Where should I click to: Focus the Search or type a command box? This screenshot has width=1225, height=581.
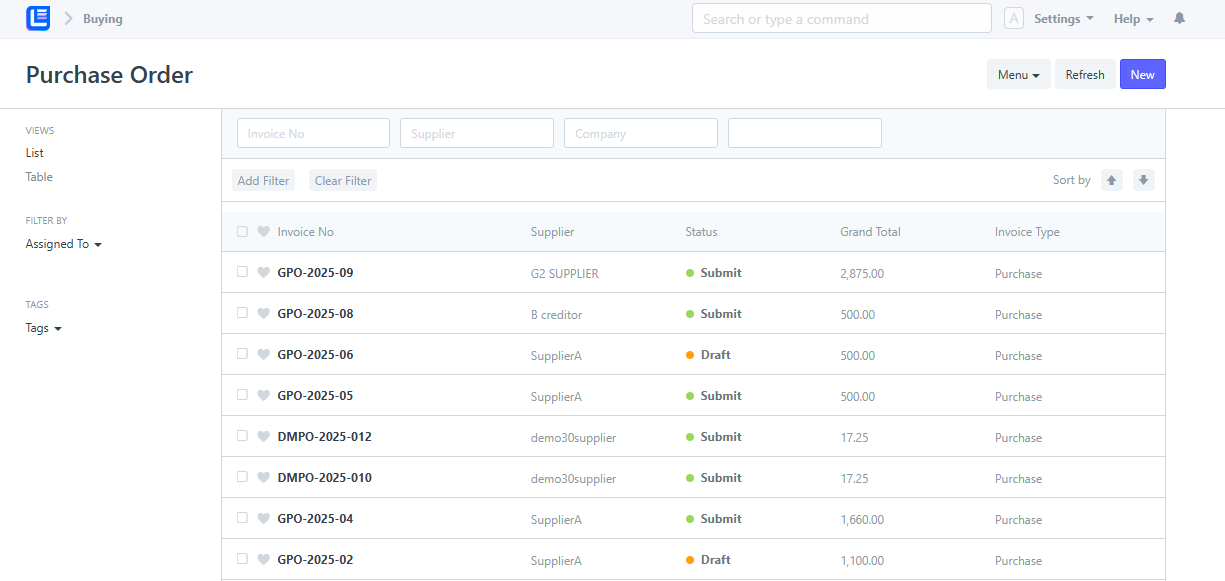point(842,18)
